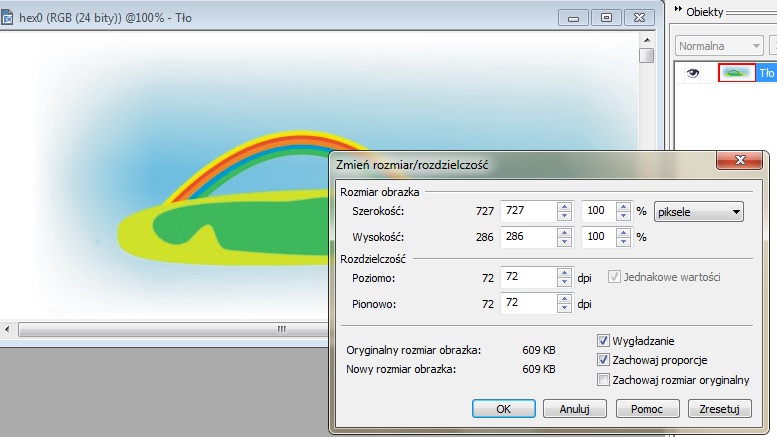Click the Anuluj button
Image resolution: width=777 pixels, height=437 pixels.
[574, 409]
